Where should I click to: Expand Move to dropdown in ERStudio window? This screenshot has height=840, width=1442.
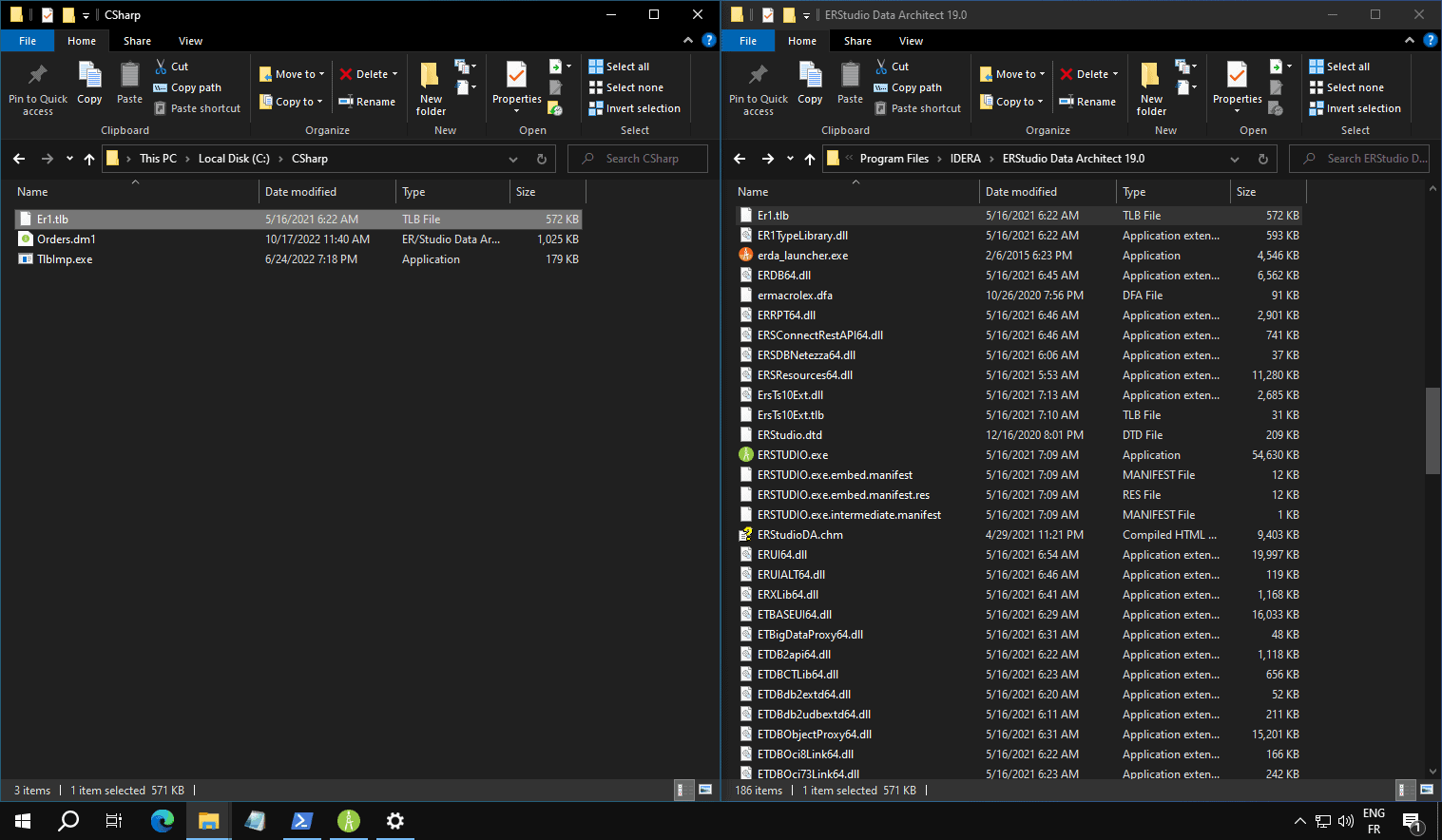(x=1042, y=74)
